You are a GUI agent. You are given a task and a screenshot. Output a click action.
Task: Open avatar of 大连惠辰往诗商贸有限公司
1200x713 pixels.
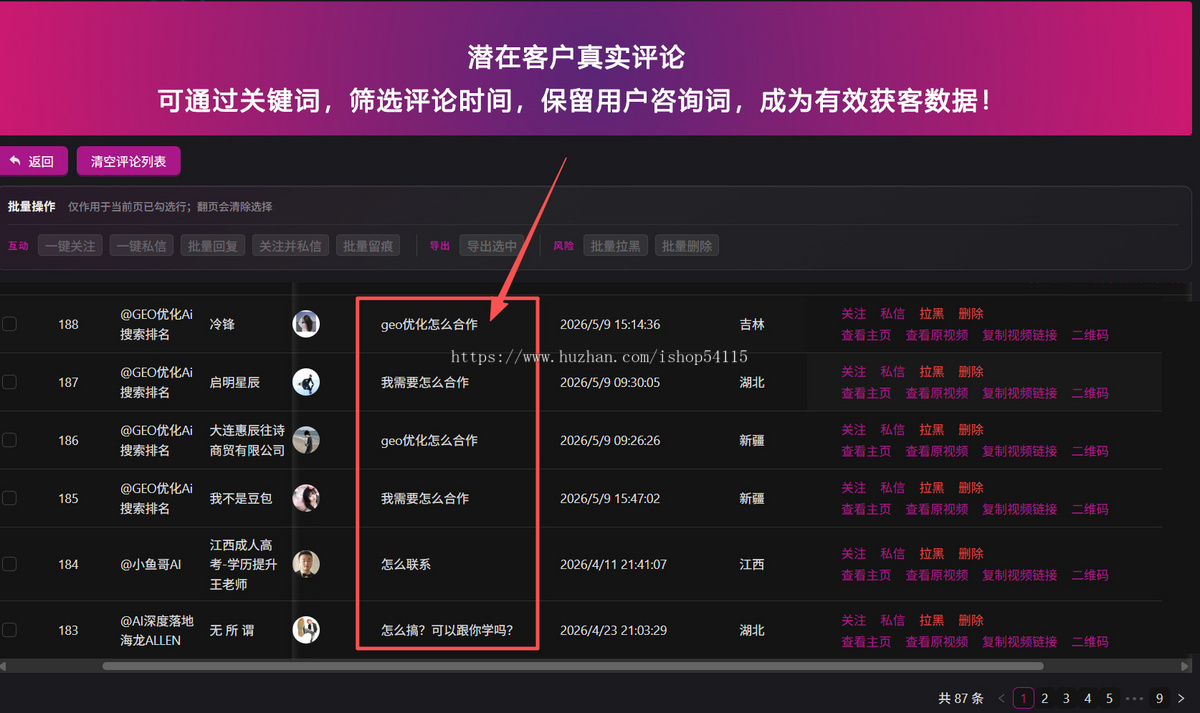pyautogui.click(x=306, y=440)
